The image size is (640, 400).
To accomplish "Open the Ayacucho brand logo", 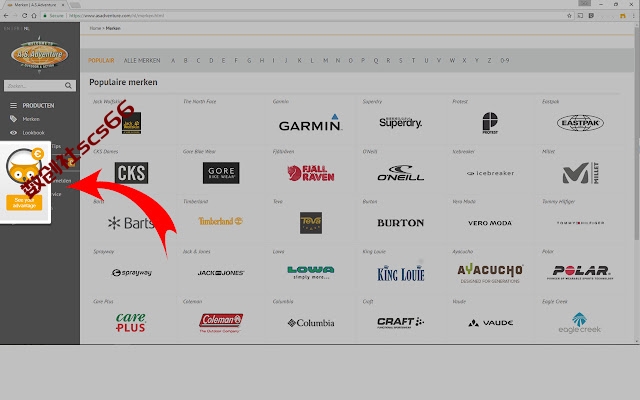I will pos(490,273).
